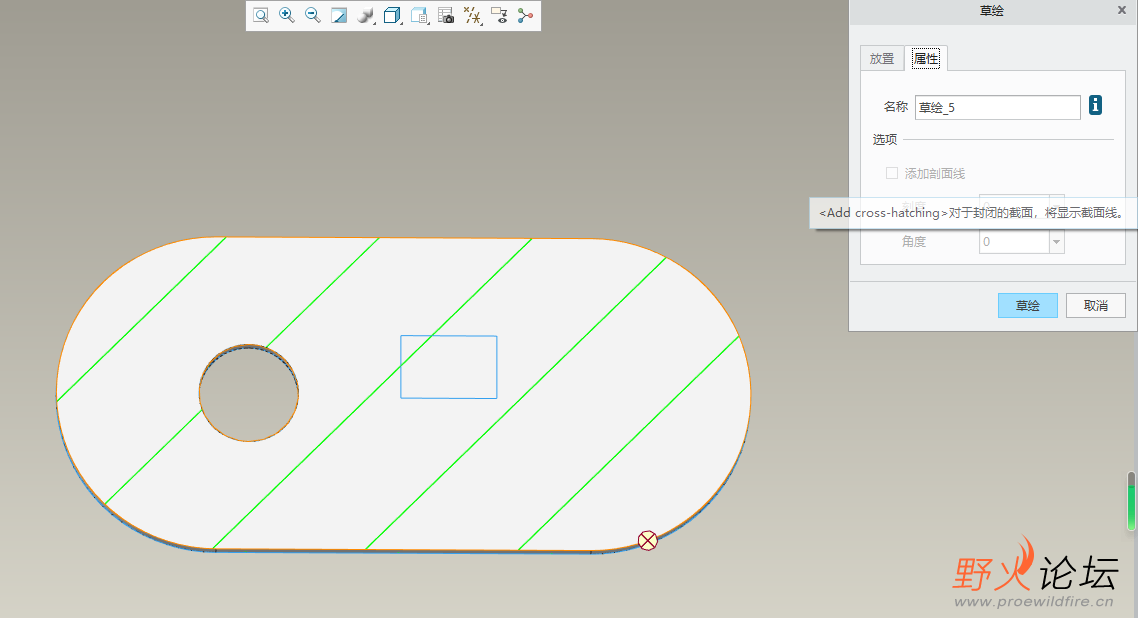Image resolution: width=1138 pixels, height=618 pixels.
Task: Click the table with camera icon
Action: pos(446,15)
